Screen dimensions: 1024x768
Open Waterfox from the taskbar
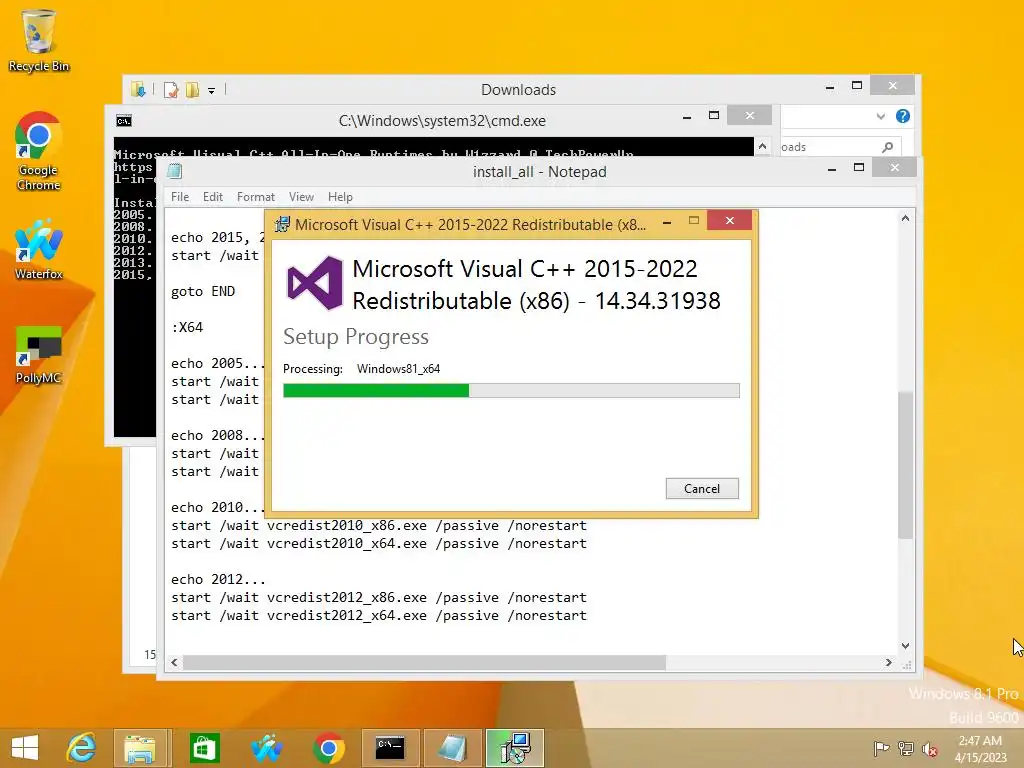tap(266, 748)
